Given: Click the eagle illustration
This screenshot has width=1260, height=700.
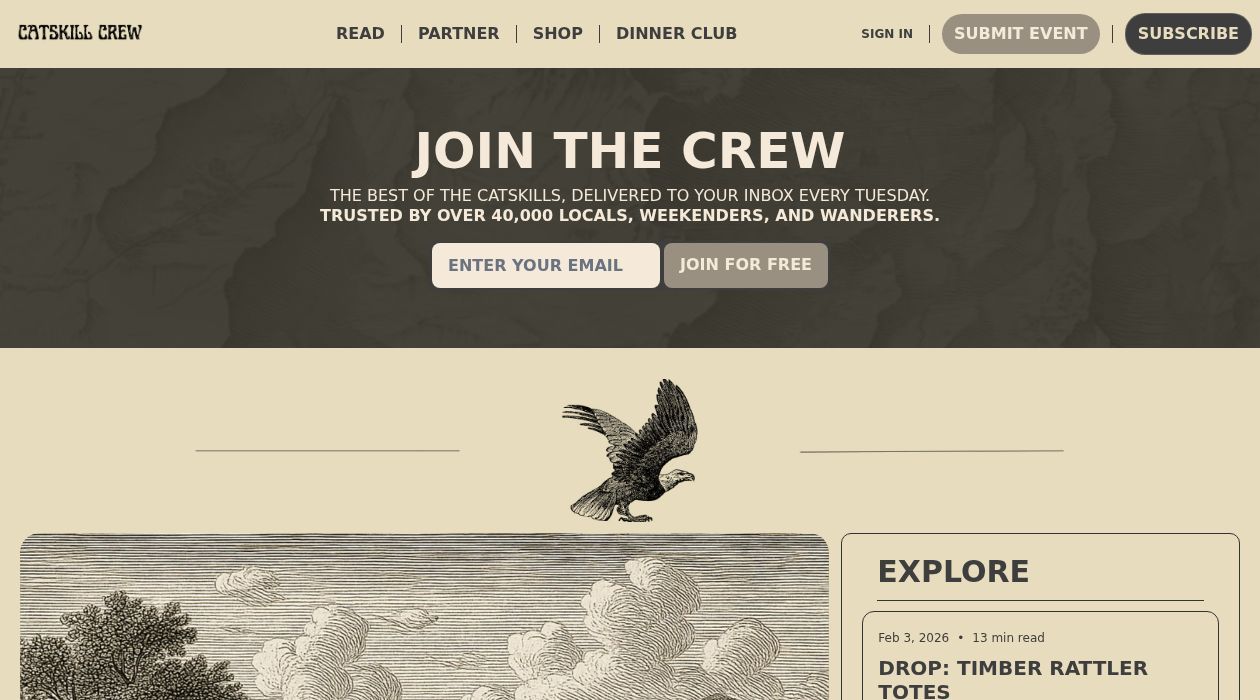Looking at the screenshot, I should (630, 450).
